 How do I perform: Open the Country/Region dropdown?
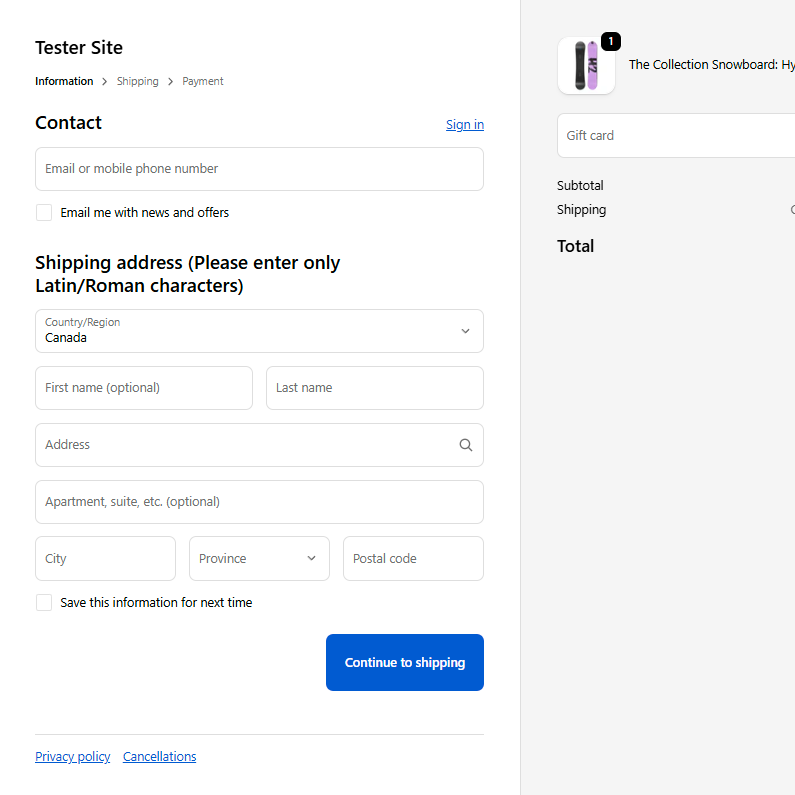259,331
